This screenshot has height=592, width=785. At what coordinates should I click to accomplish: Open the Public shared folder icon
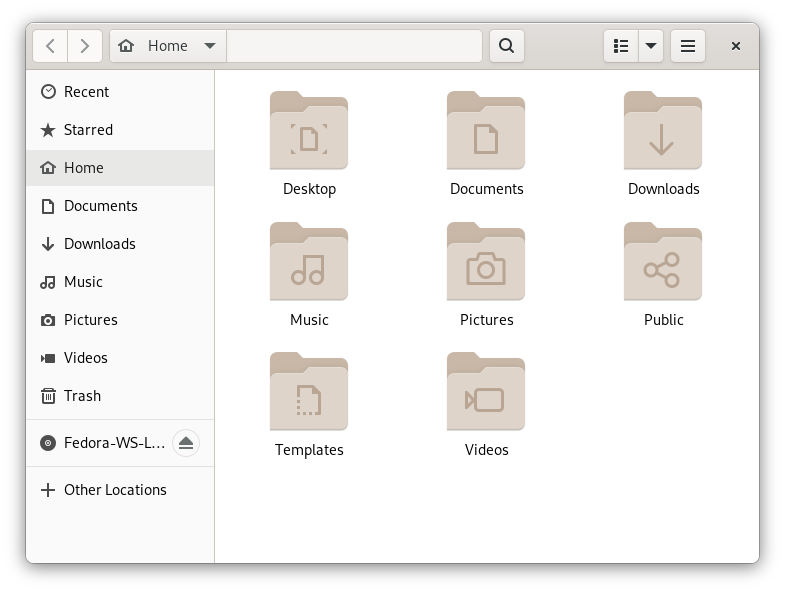point(663,263)
